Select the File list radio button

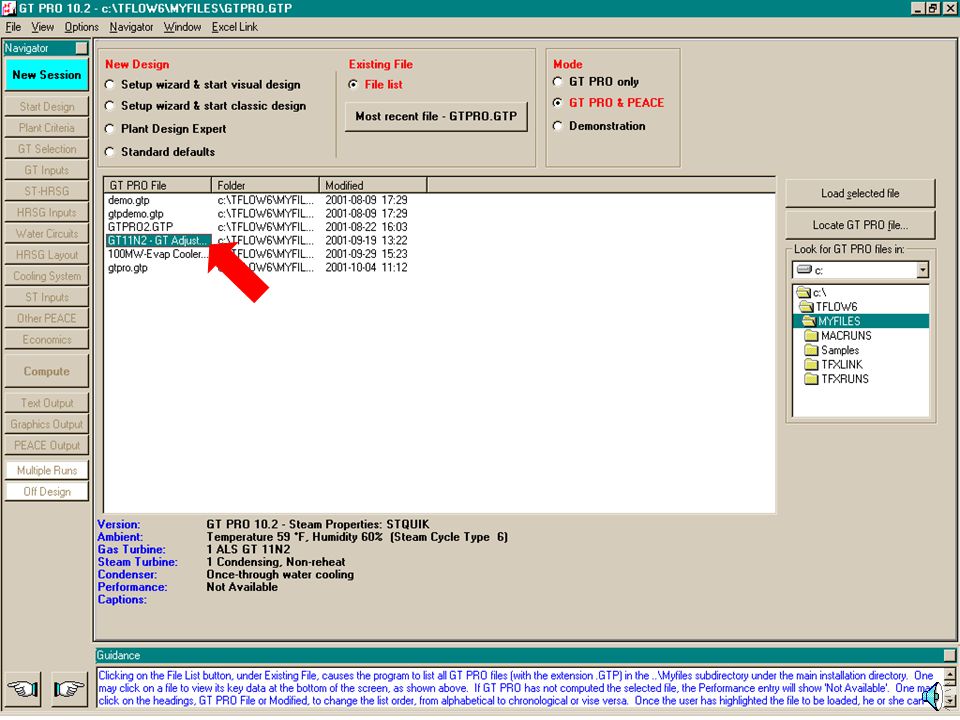coord(353,84)
